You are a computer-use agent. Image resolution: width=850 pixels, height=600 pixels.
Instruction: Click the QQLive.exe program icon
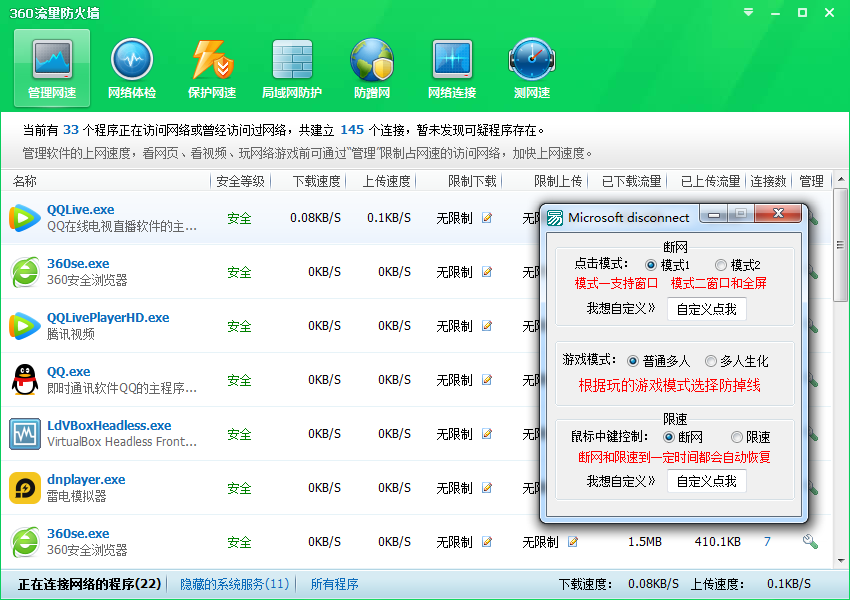[25, 218]
